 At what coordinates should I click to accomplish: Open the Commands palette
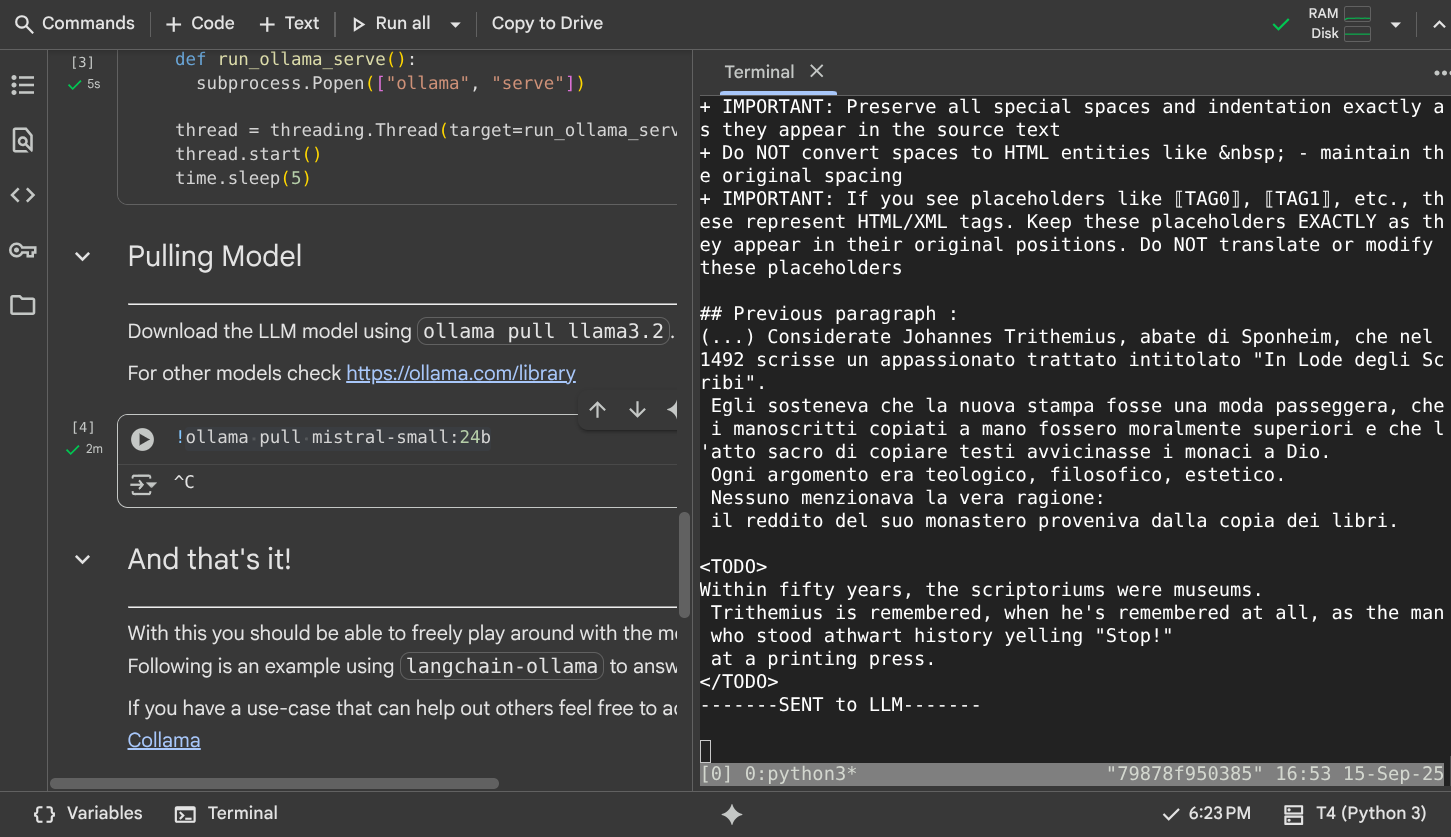(x=75, y=24)
